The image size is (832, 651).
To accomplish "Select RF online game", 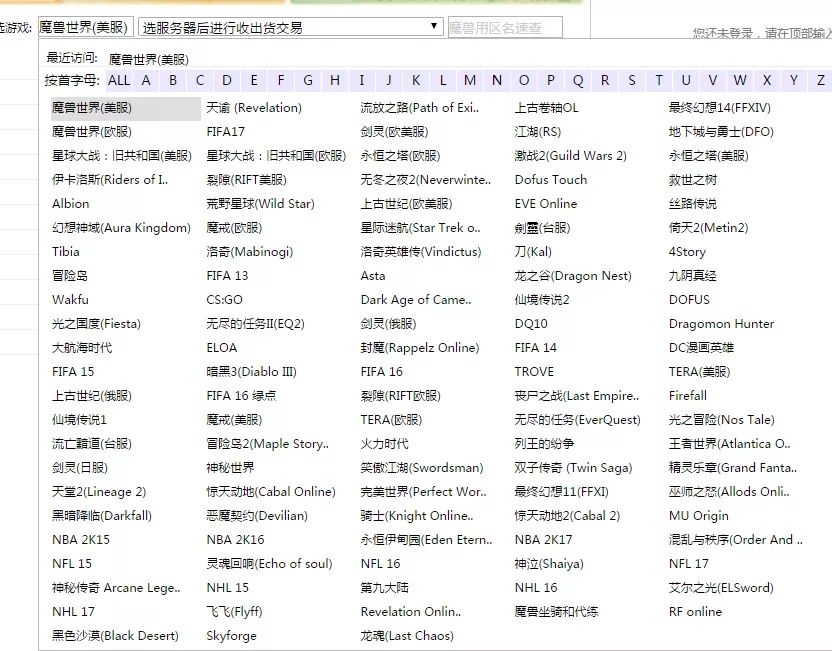I will point(695,612).
